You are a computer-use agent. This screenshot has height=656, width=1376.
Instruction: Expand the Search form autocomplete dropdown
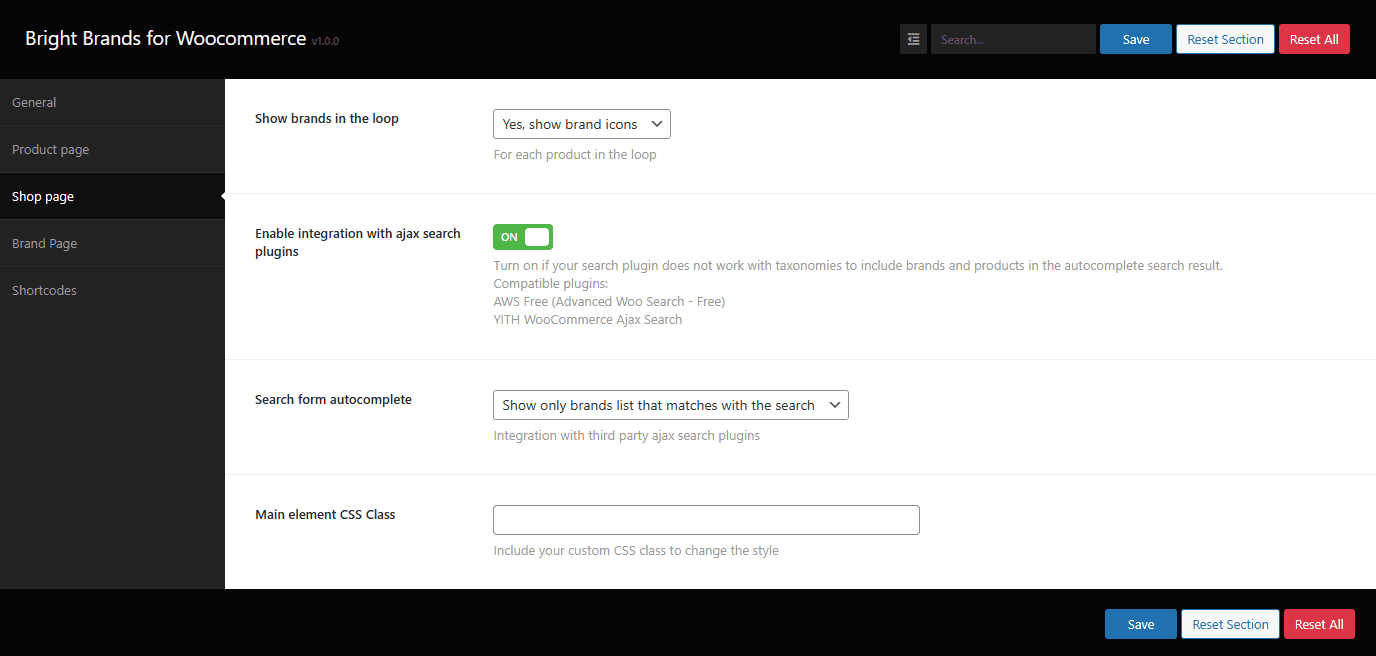point(670,405)
